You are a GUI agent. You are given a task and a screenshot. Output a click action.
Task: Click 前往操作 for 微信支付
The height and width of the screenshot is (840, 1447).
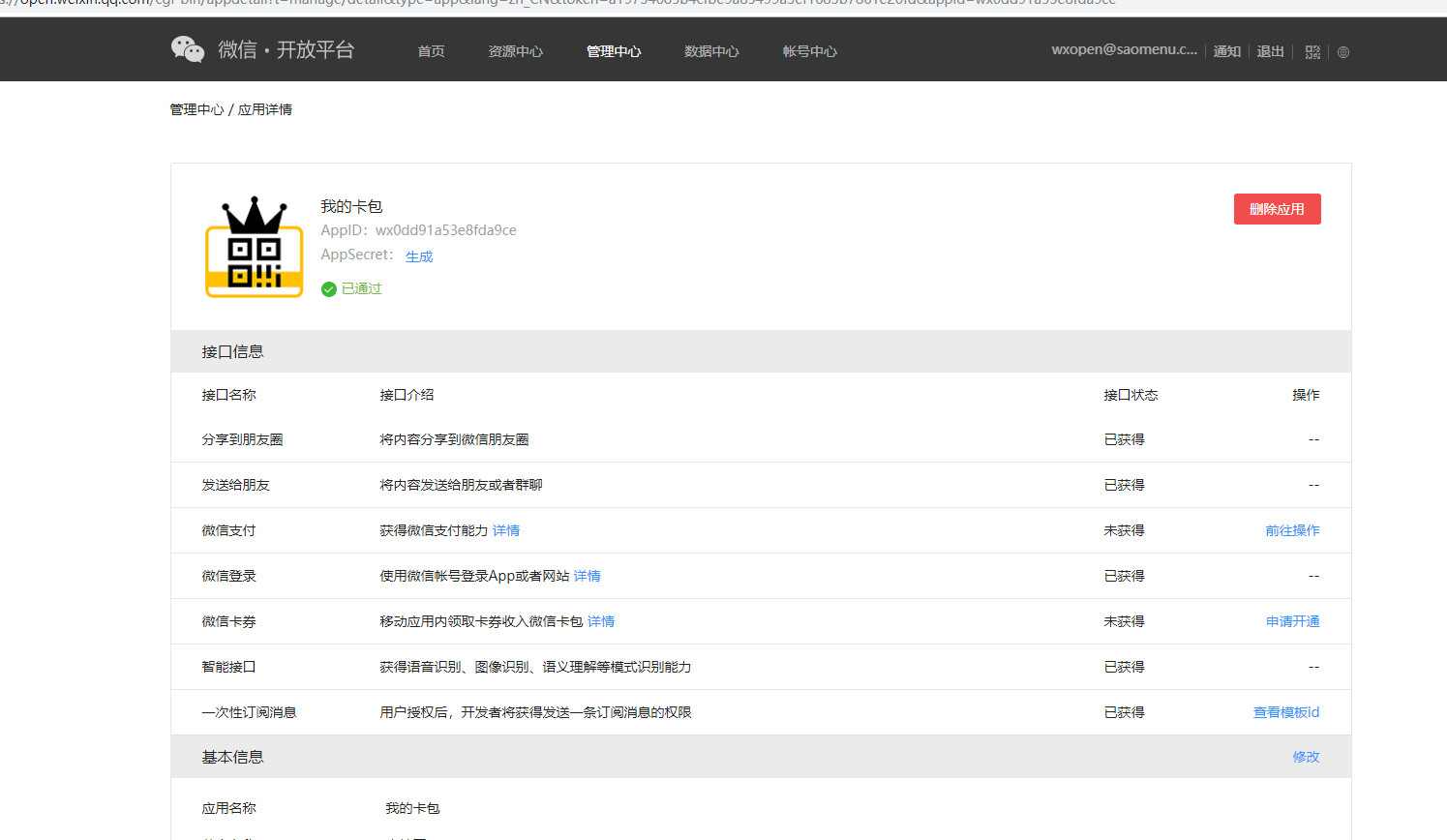tap(1292, 530)
